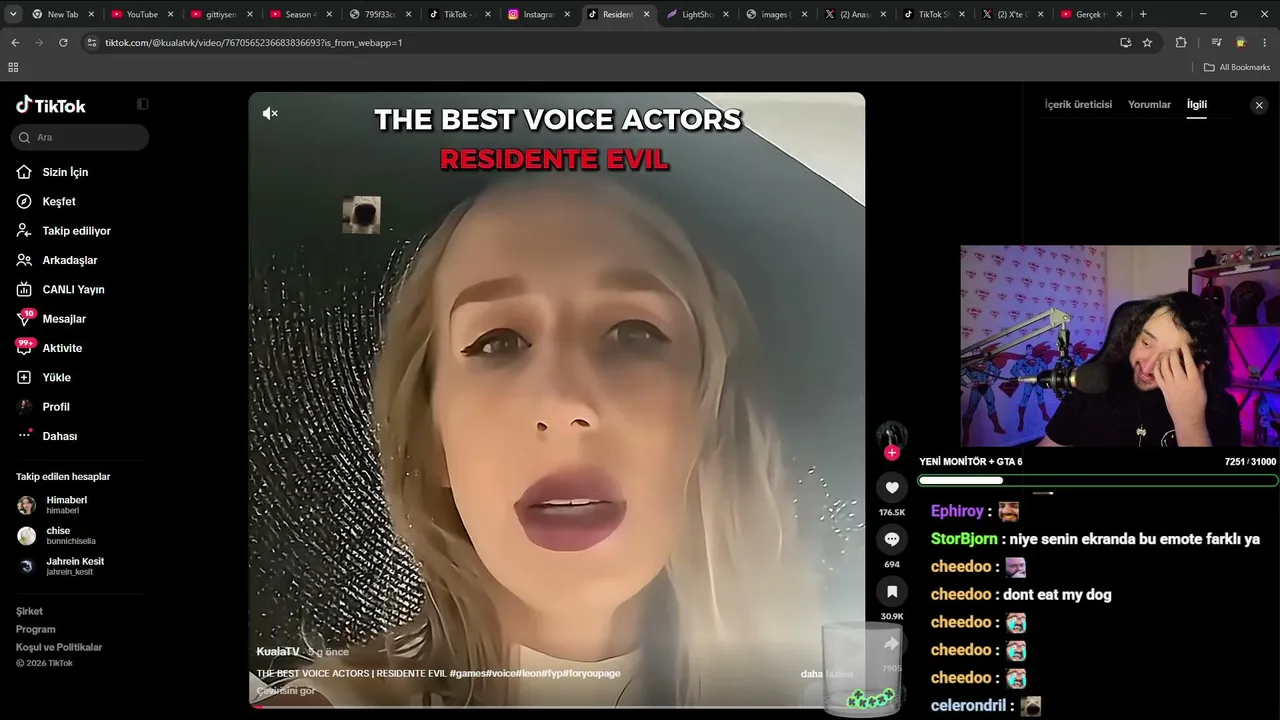Image resolution: width=1280 pixels, height=720 pixels.
Task: Switch to New Tab browser tab
Action: pyautogui.click(x=62, y=14)
